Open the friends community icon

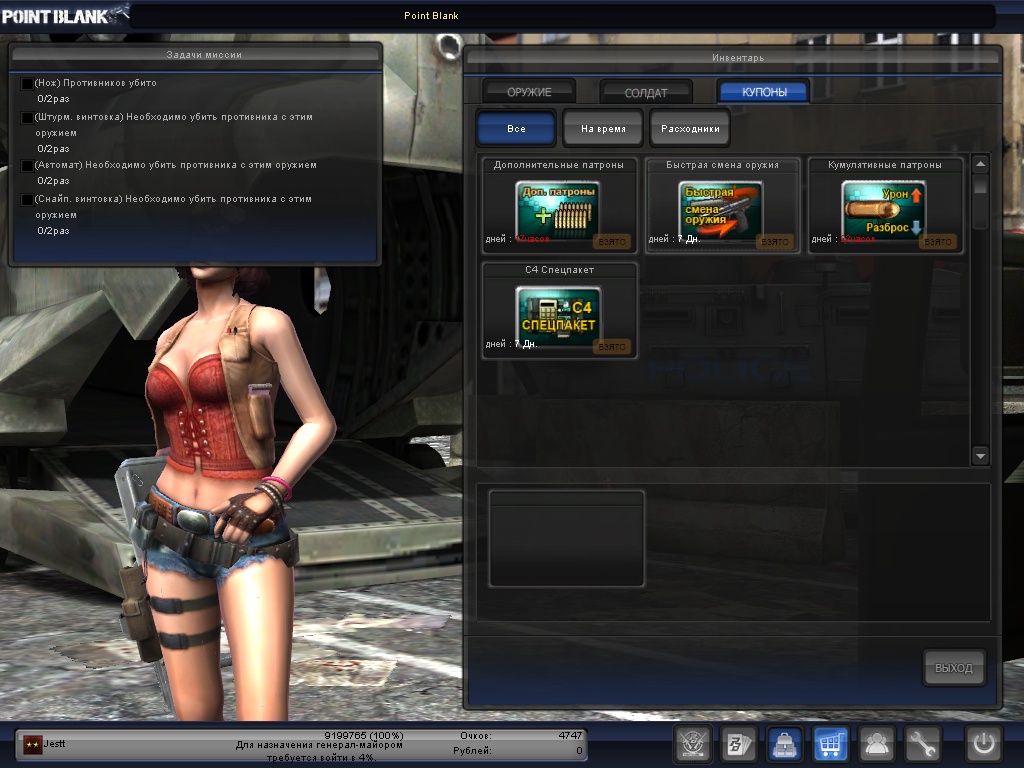click(876, 744)
